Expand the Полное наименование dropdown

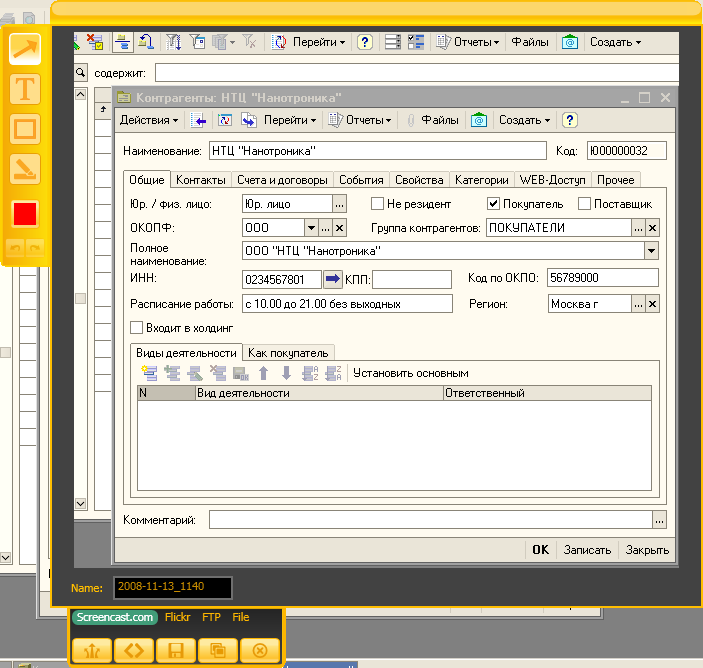point(652,251)
